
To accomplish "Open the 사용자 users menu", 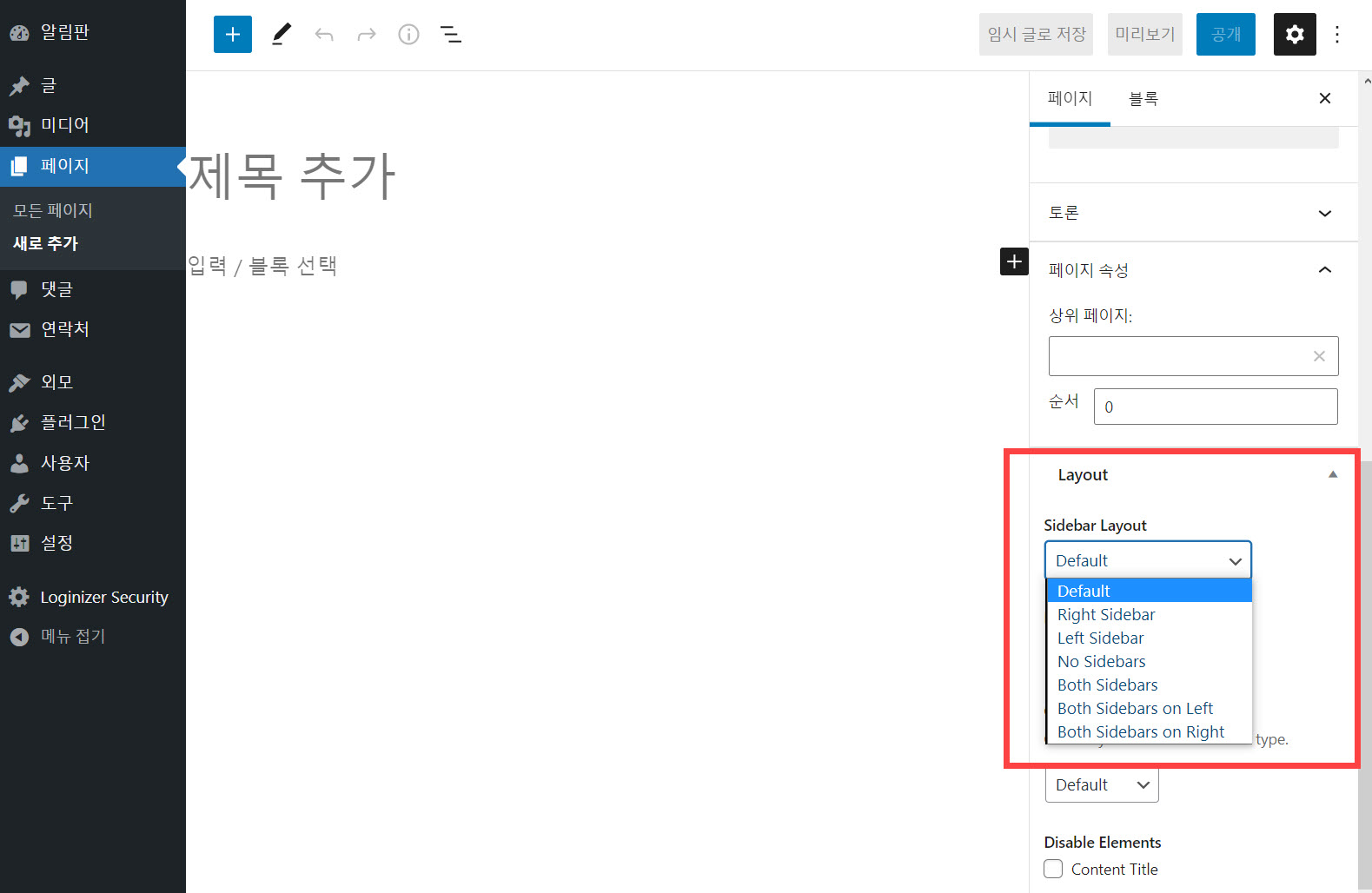I will point(93,463).
